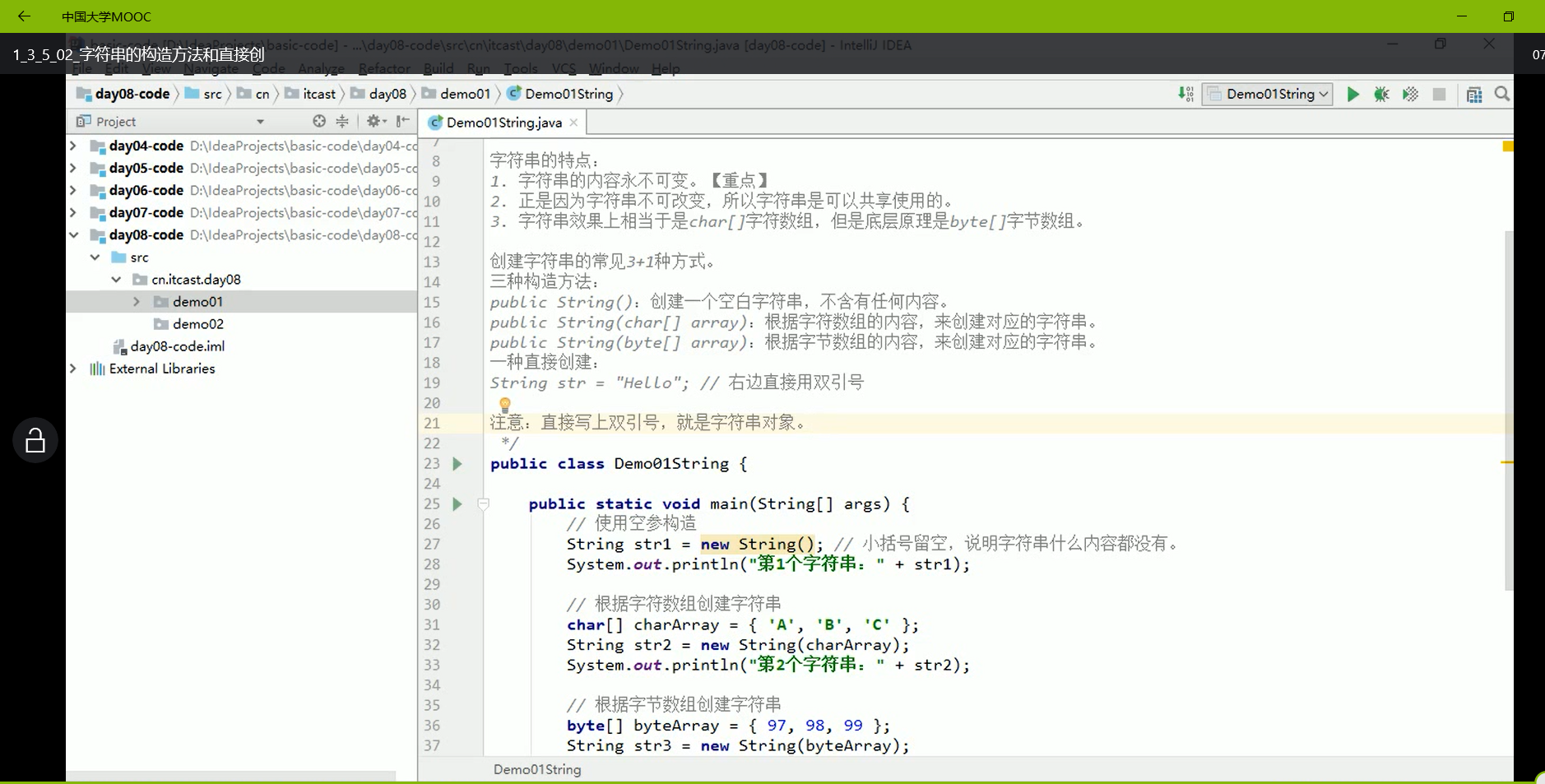Click the run gutter arrow at line 25
The image size is (1545, 784).
click(x=457, y=503)
